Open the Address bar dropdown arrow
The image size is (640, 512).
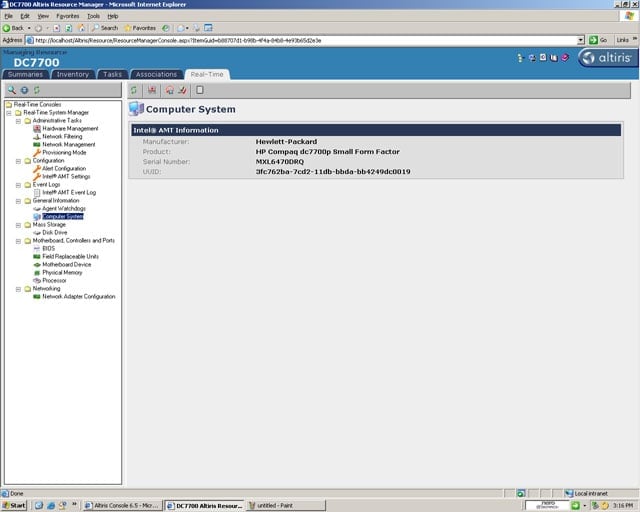point(581,40)
